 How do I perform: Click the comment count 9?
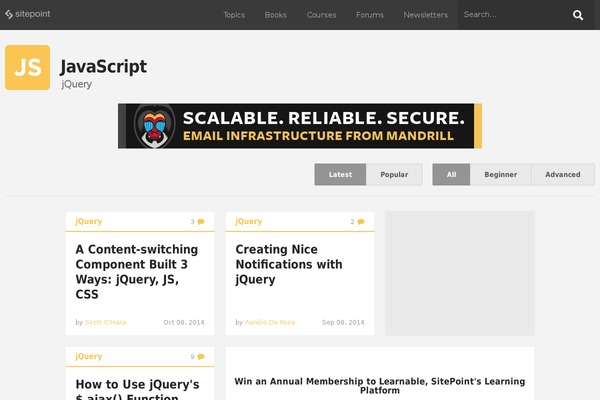tap(192, 357)
